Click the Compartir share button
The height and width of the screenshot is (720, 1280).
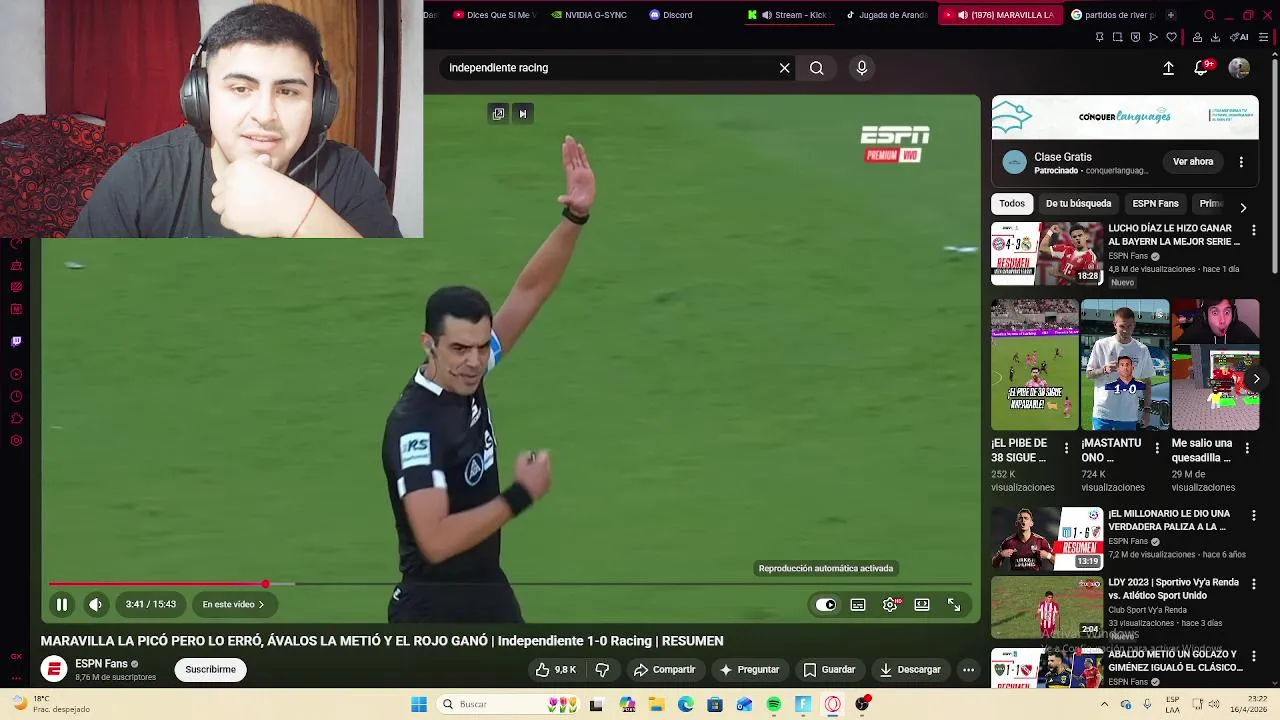point(666,670)
